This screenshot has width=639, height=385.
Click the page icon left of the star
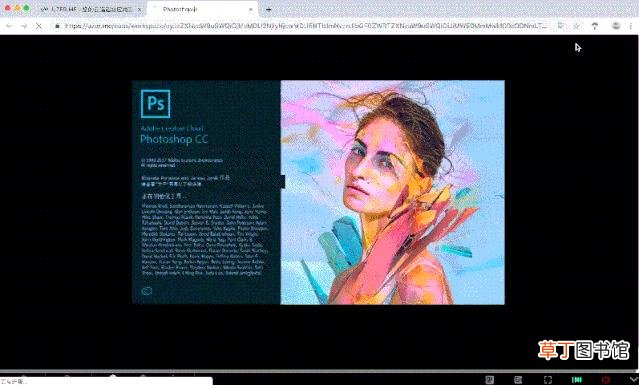pos(561,26)
